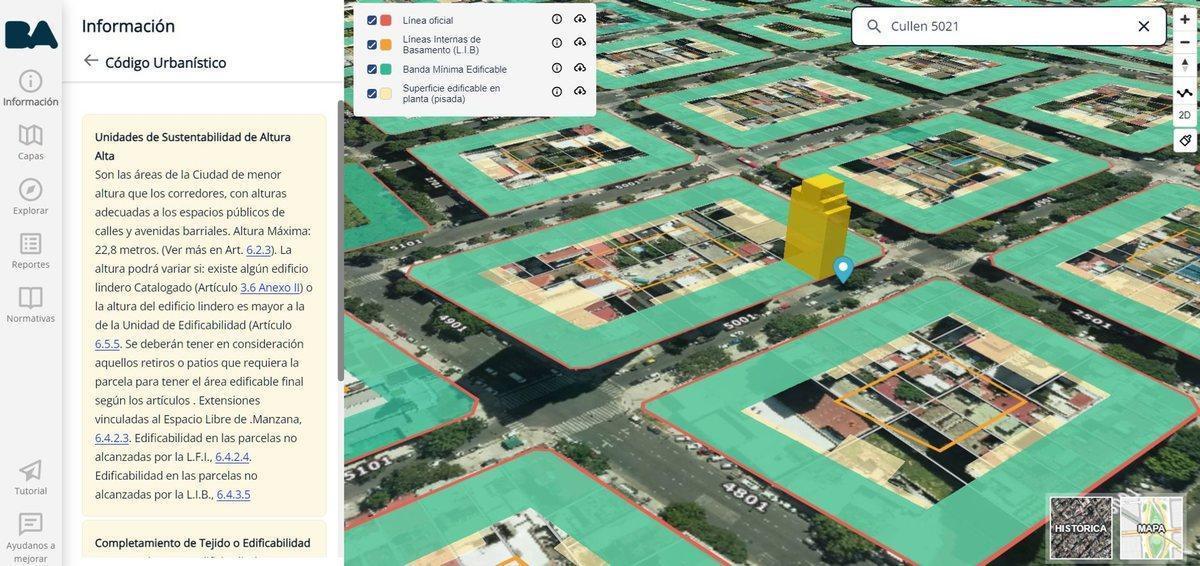
Task: Uncheck Banda Mínima Edificable checkbox
Action: [372, 69]
